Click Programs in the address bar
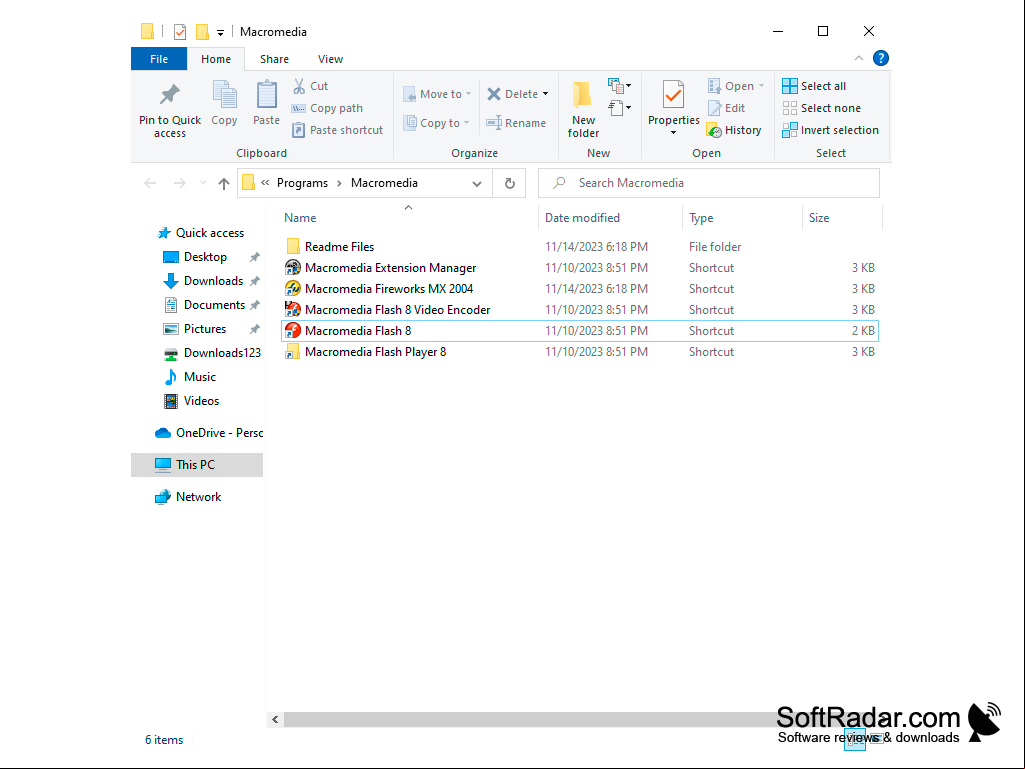 tap(302, 183)
